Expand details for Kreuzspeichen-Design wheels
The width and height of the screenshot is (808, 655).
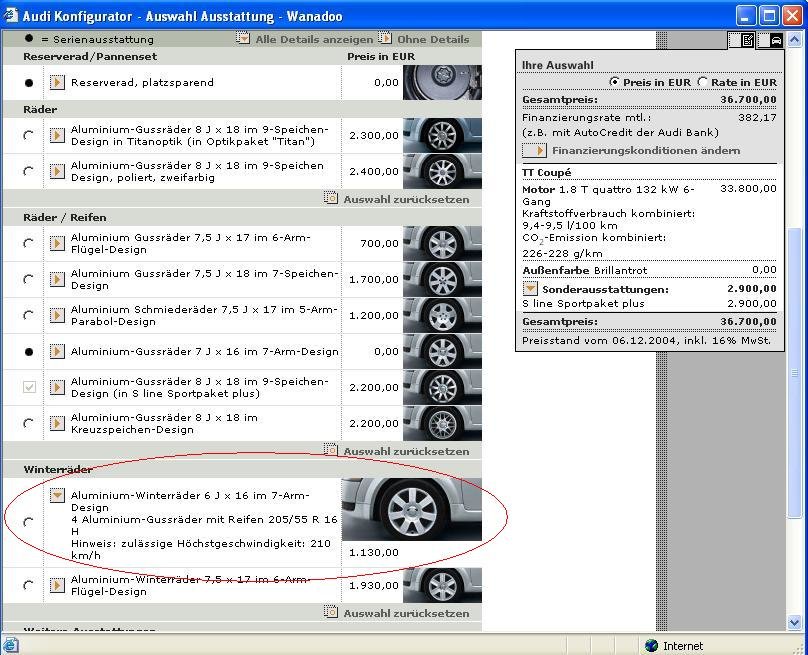(x=58, y=423)
